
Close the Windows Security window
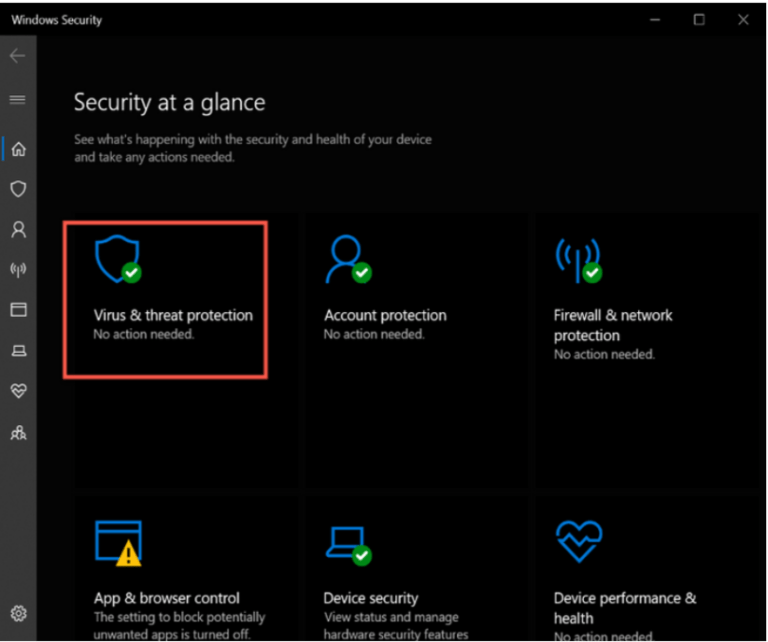coord(743,20)
